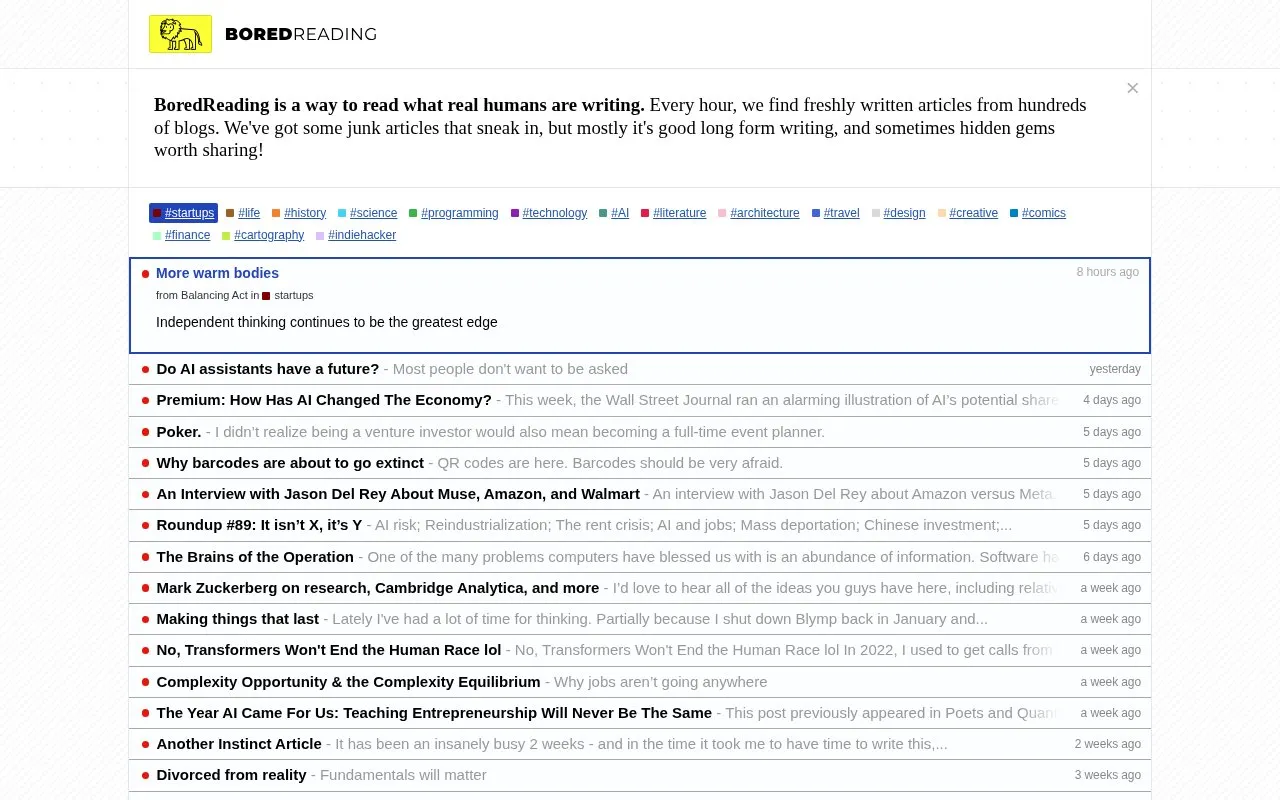This screenshot has width=1280, height=800.
Task: Open 'The Brains of the Operation'
Action: (255, 557)
